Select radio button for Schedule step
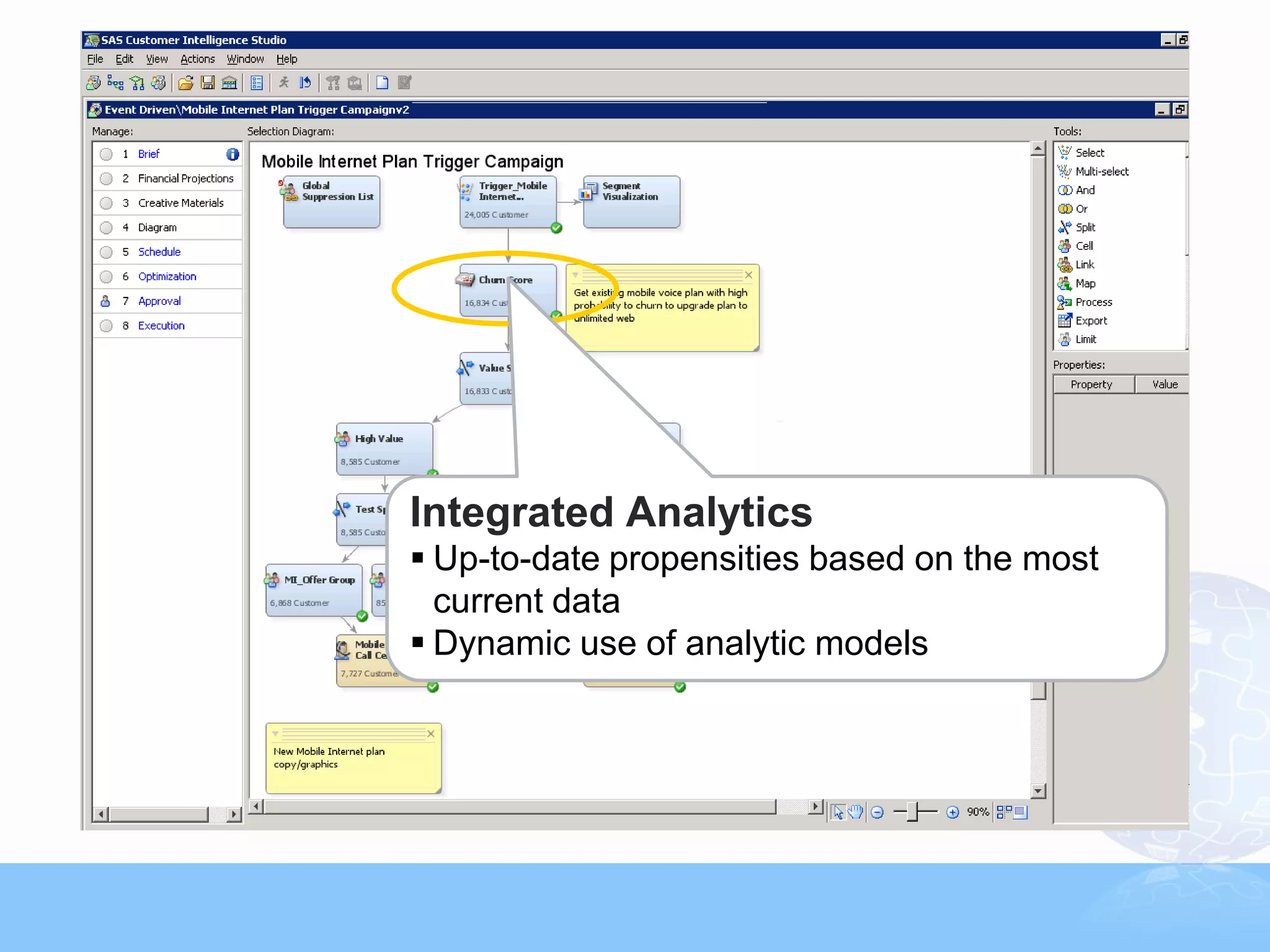This screenshot has height=952, width=1270. click(x=106, y=252)
